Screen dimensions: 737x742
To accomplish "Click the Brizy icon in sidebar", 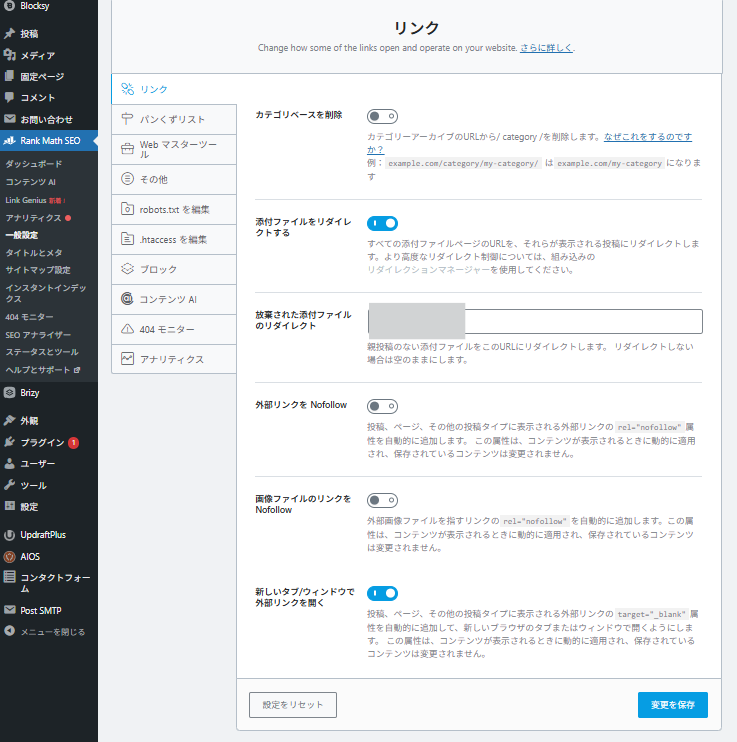I will (10, 393).
